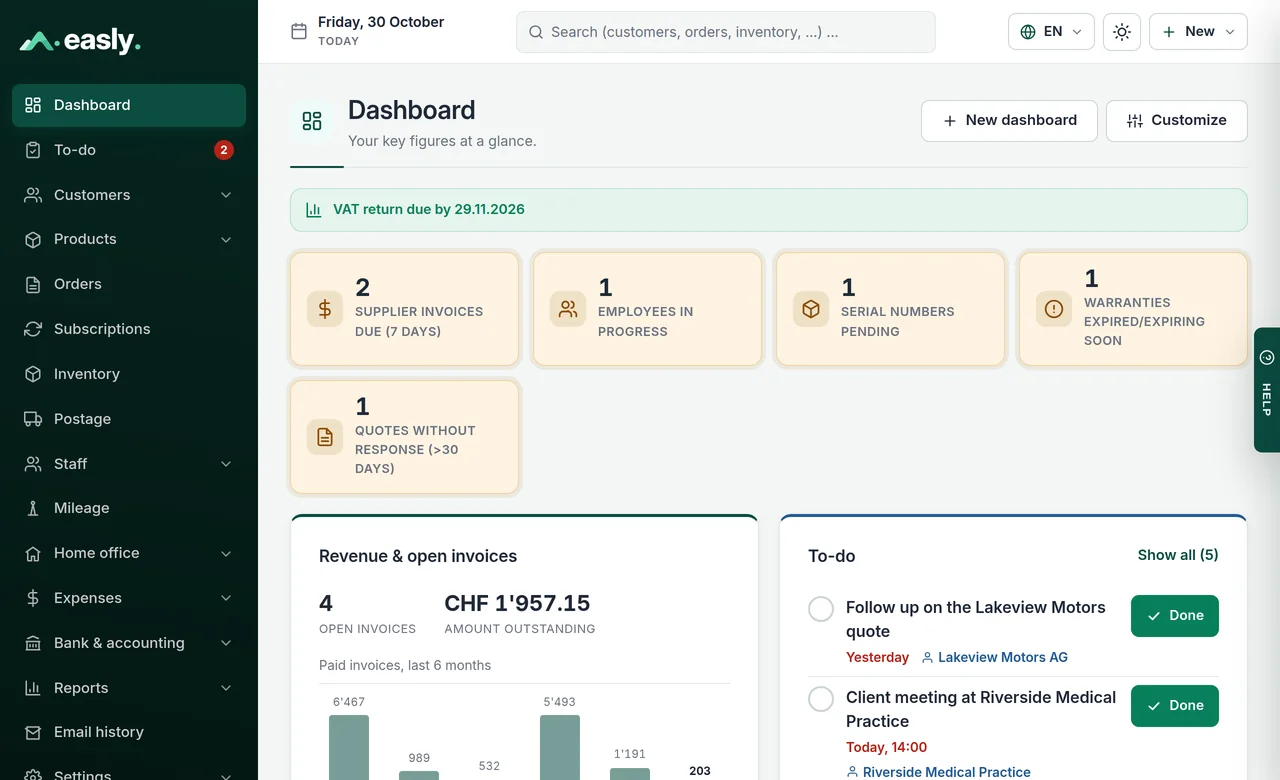This screenshot has width=1280, height=780.
Task: Click the easly logo
Action: (x=80, y=41)
